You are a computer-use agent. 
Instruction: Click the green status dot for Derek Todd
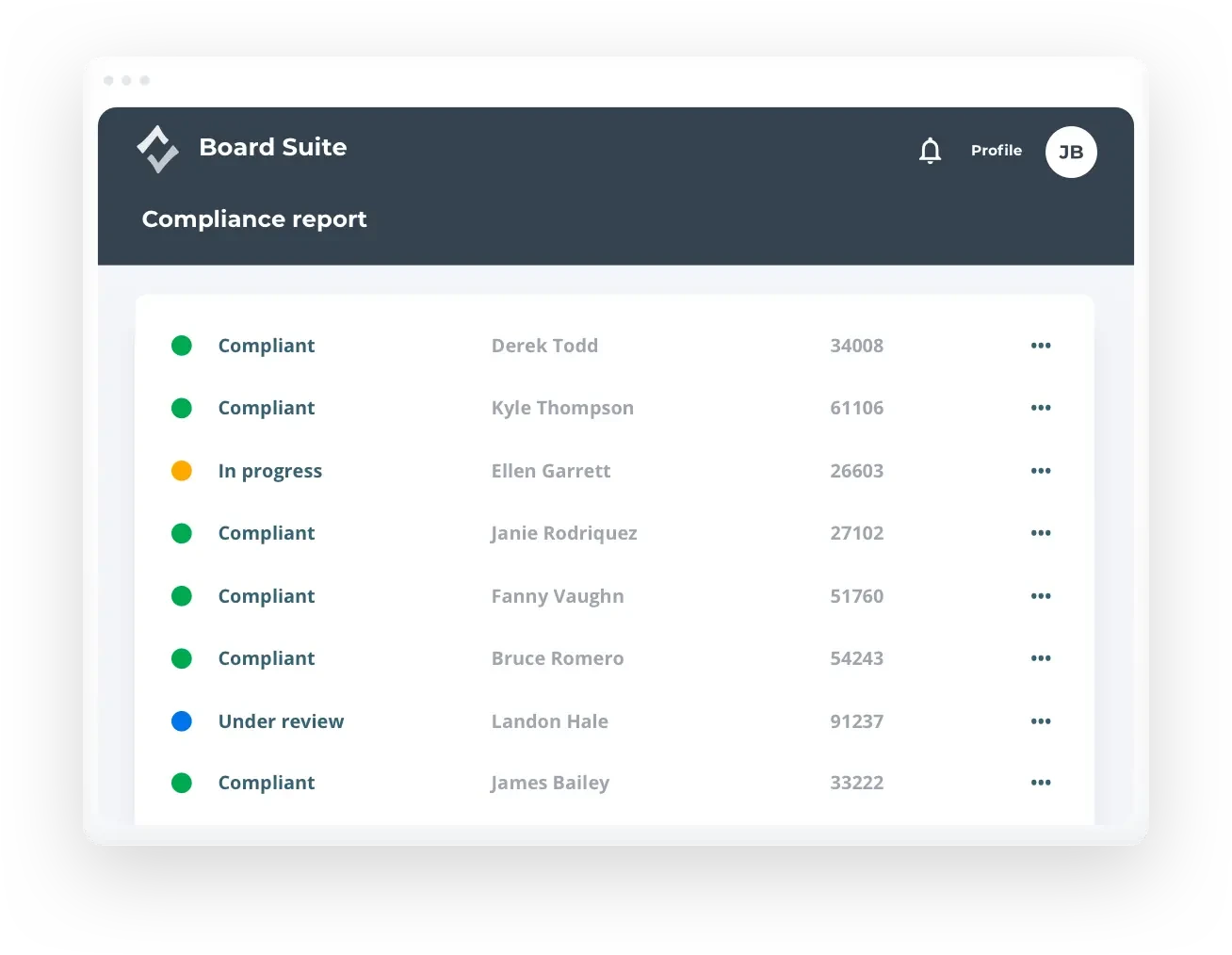(182, 346)
